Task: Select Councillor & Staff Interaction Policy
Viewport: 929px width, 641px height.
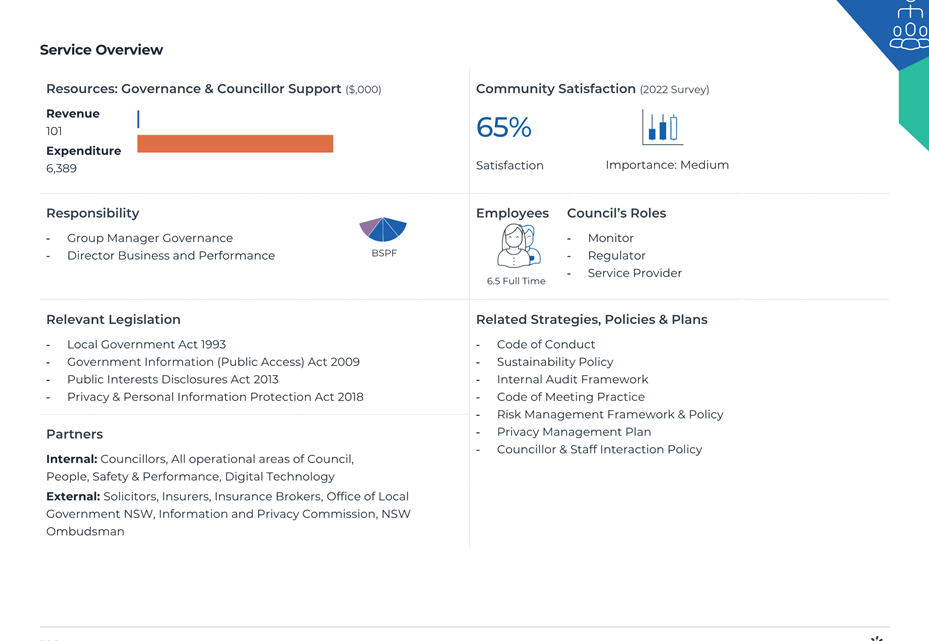Action: point(600,449)
